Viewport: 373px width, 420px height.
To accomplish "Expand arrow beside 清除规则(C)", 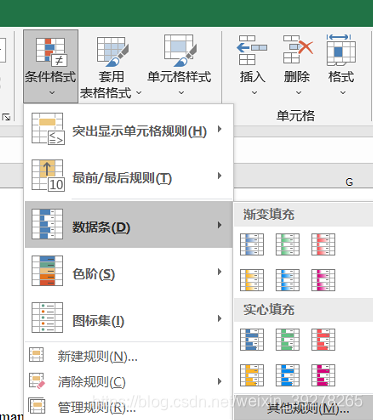I will coord(219,381).
